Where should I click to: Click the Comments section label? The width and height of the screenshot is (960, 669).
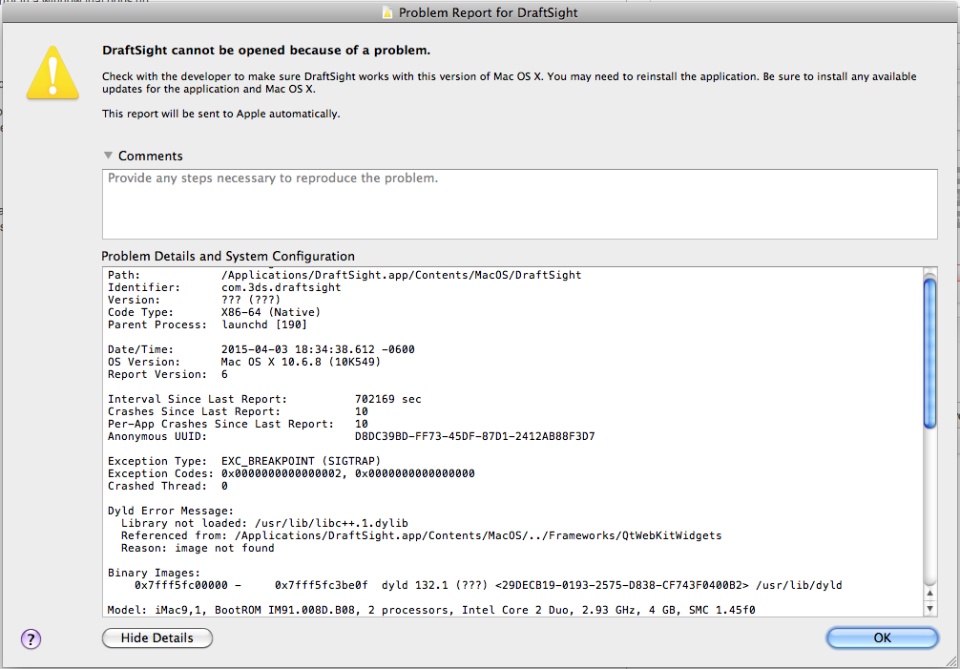pyautogui.click(x=150, y=156)
